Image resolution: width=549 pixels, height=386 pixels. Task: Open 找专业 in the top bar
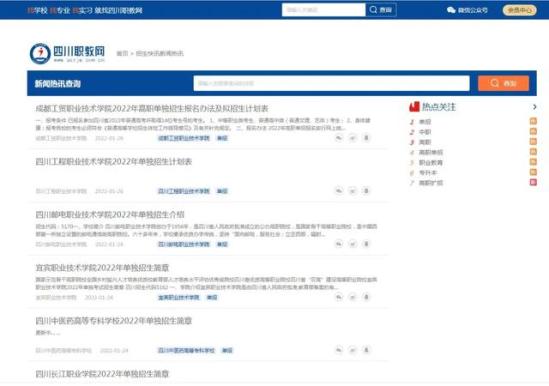(x=60, y=11)
